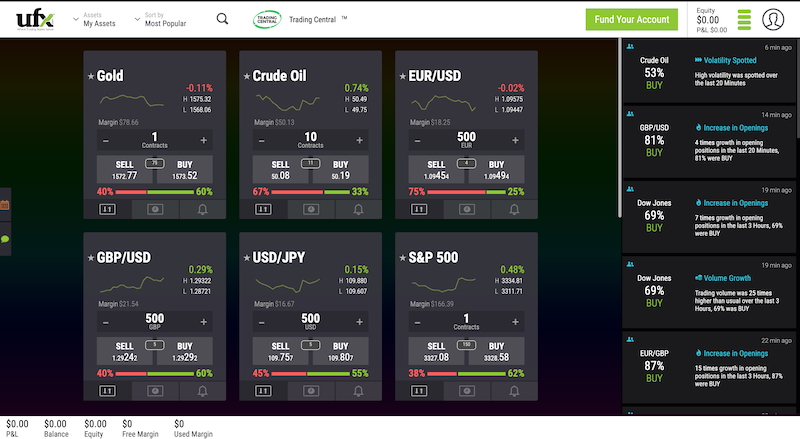Toggle the favorite star for GBP/USD
The width and height of the screenshot is (800, 439).
click(x=91, y=258)
